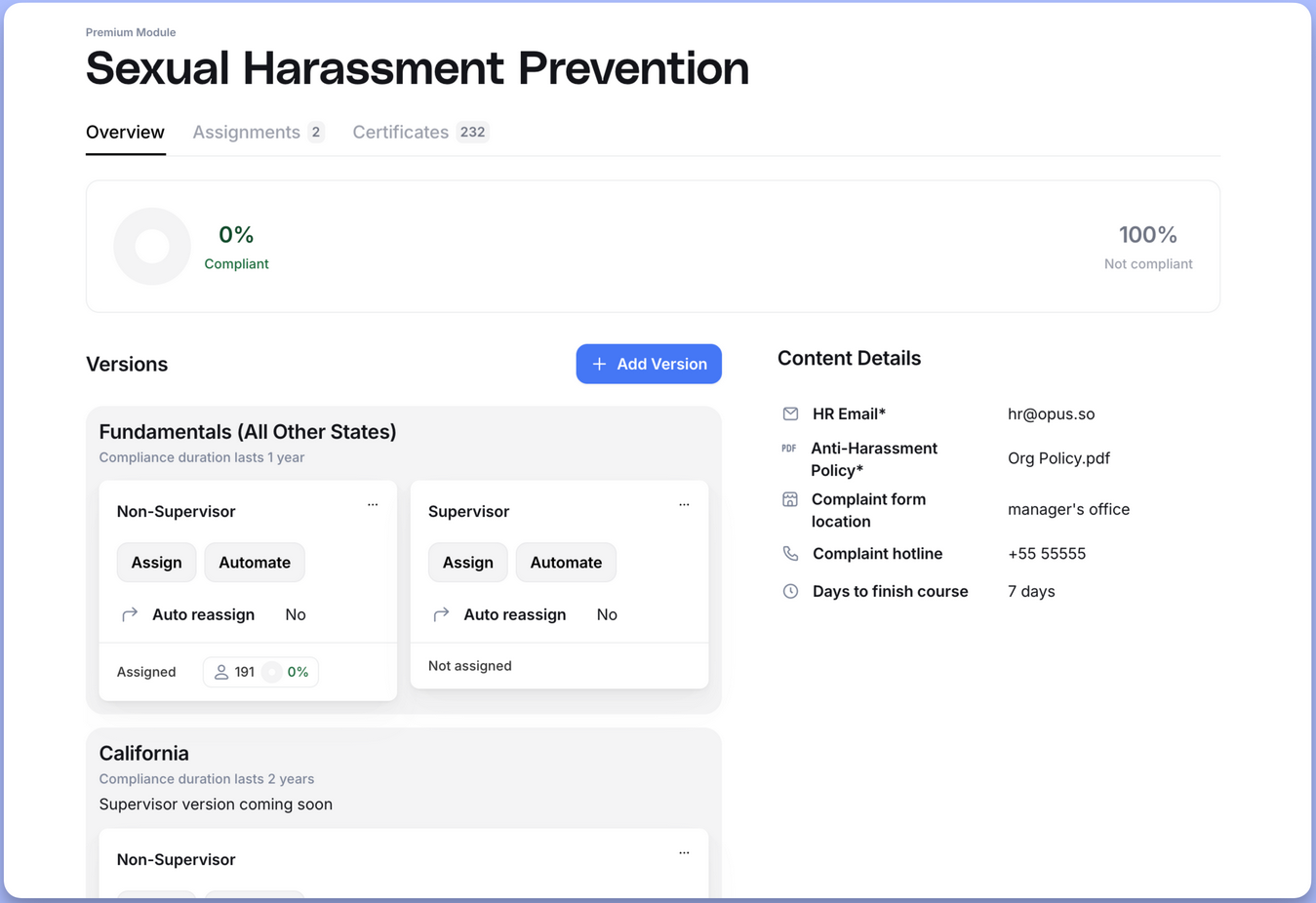
Task: Click the clock icon for Days to finish course
Action: click(790, 591)
